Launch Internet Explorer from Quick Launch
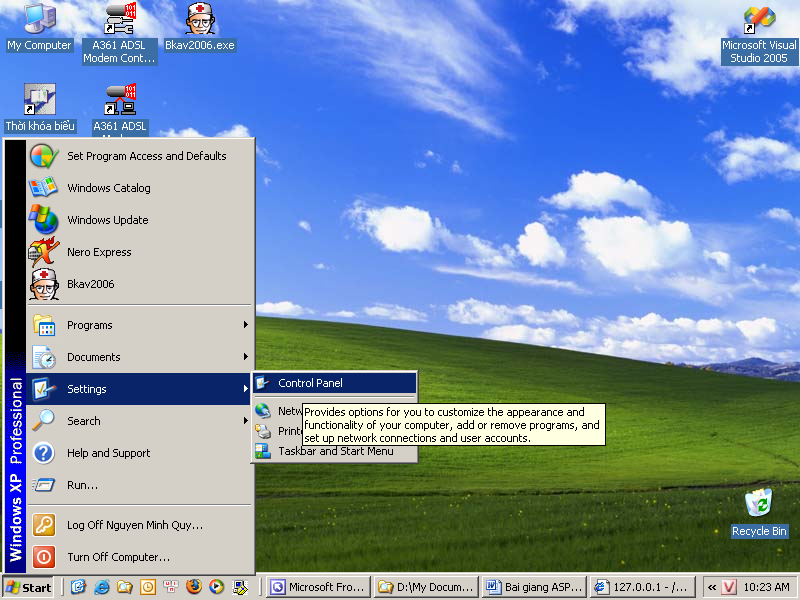The width and height of the screenshot is (800, 600). 102,587
